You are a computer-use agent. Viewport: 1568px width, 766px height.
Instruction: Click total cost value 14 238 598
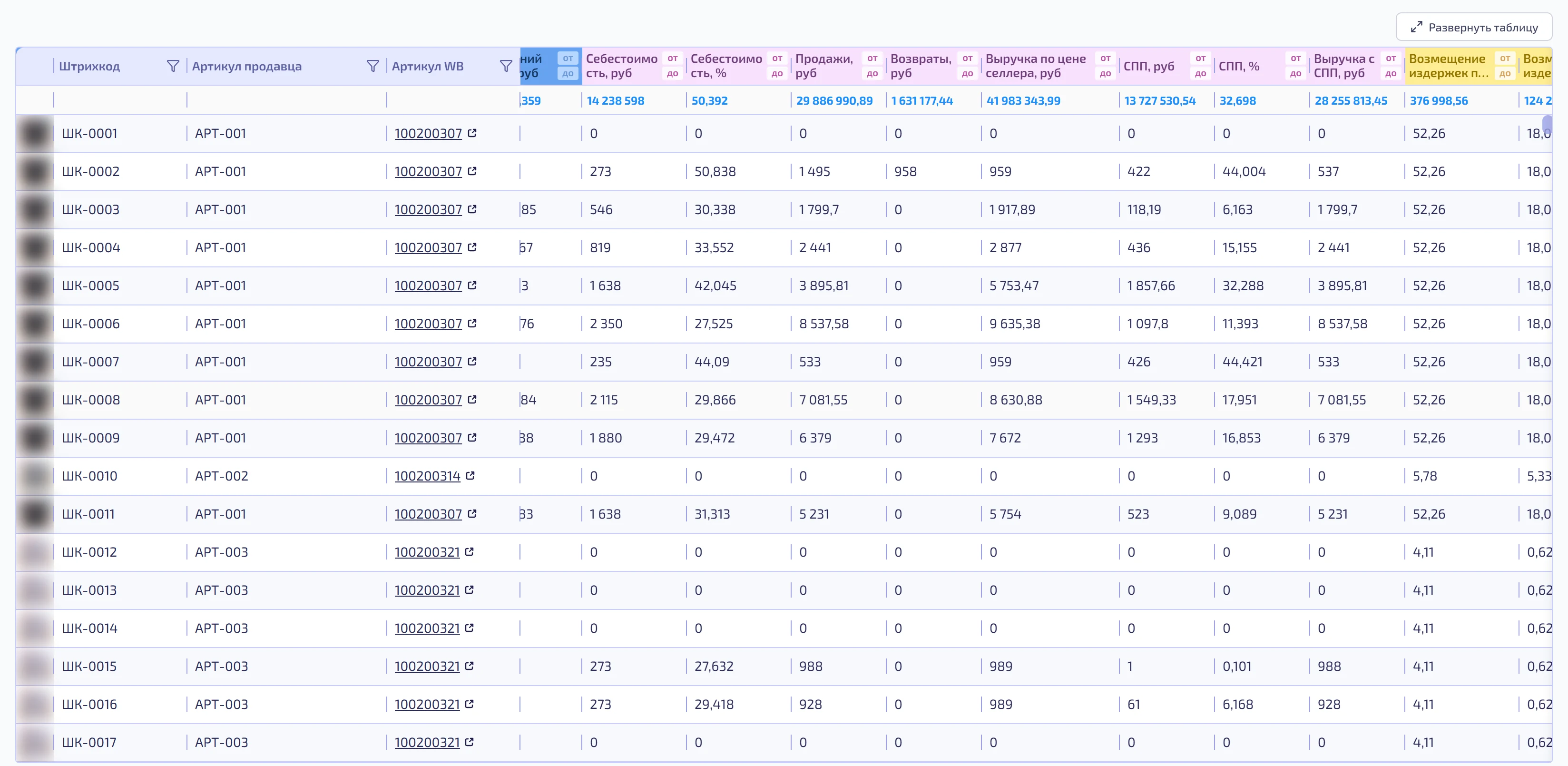click(x=616, y=100)
